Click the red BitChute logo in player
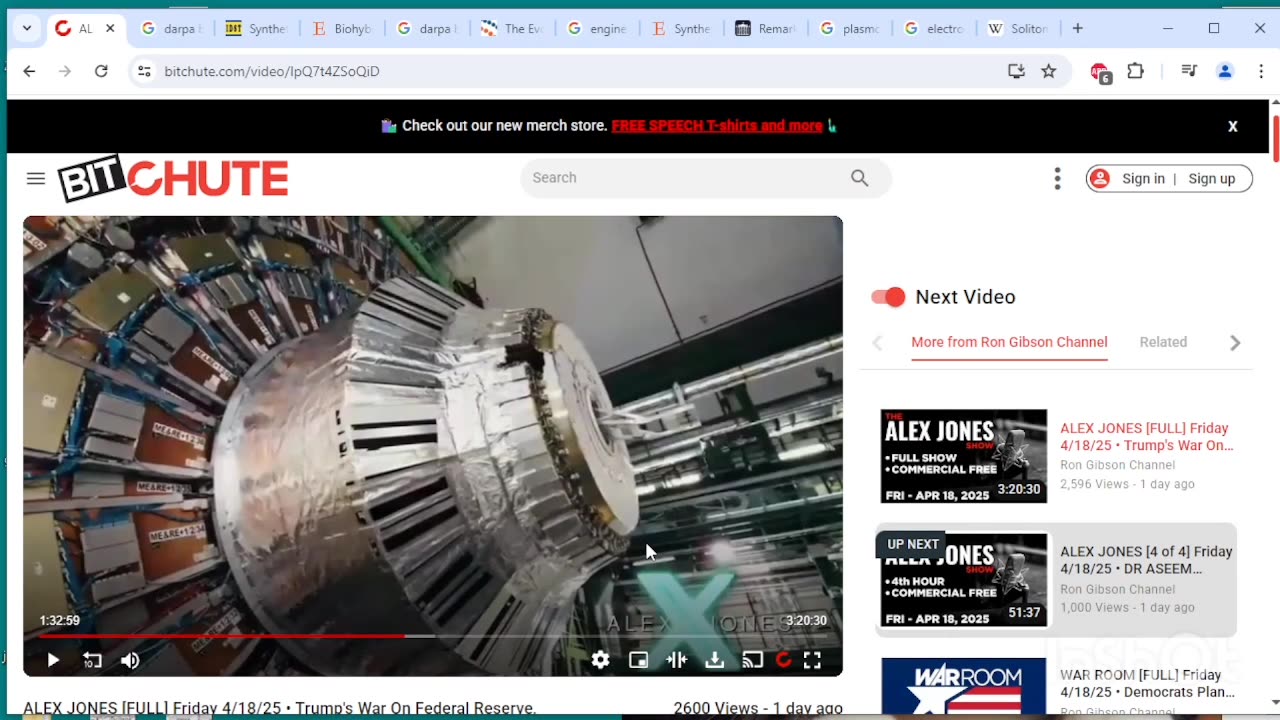The image size is (1280, 720). click(x=784, y=660)
